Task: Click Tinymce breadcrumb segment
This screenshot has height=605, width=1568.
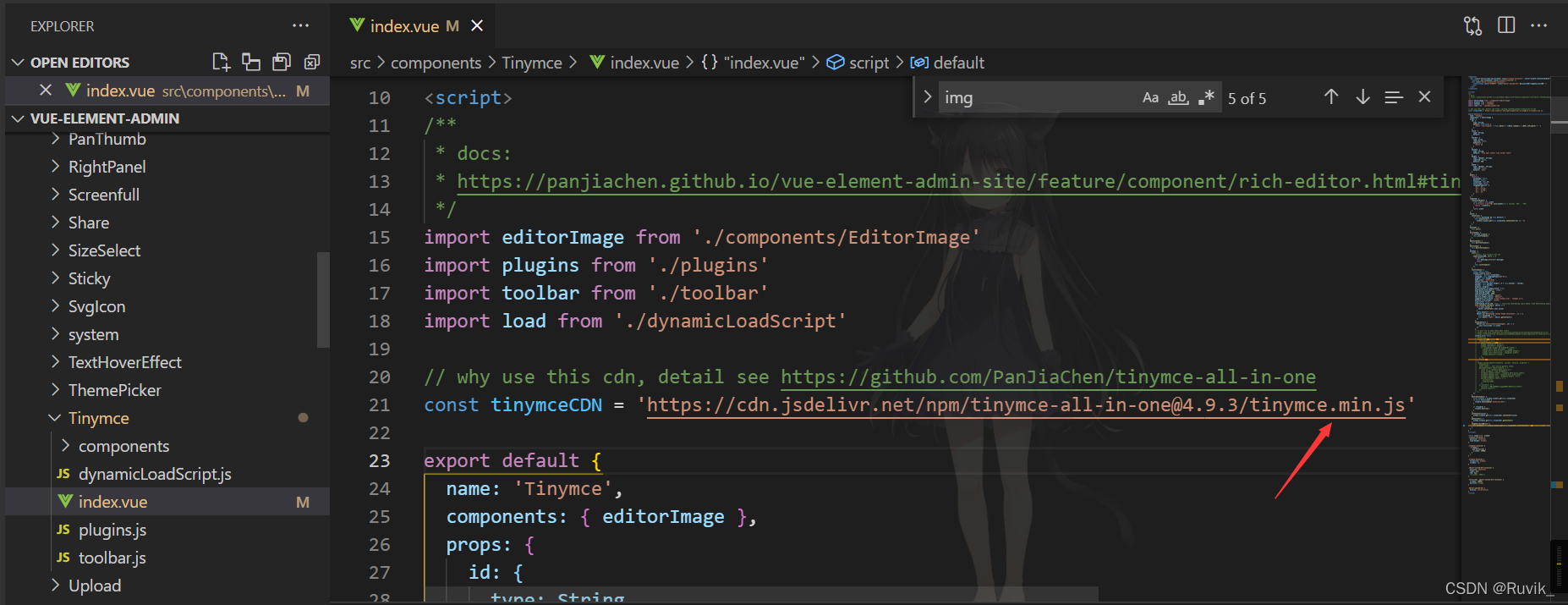Action: [x=532, y=63]
